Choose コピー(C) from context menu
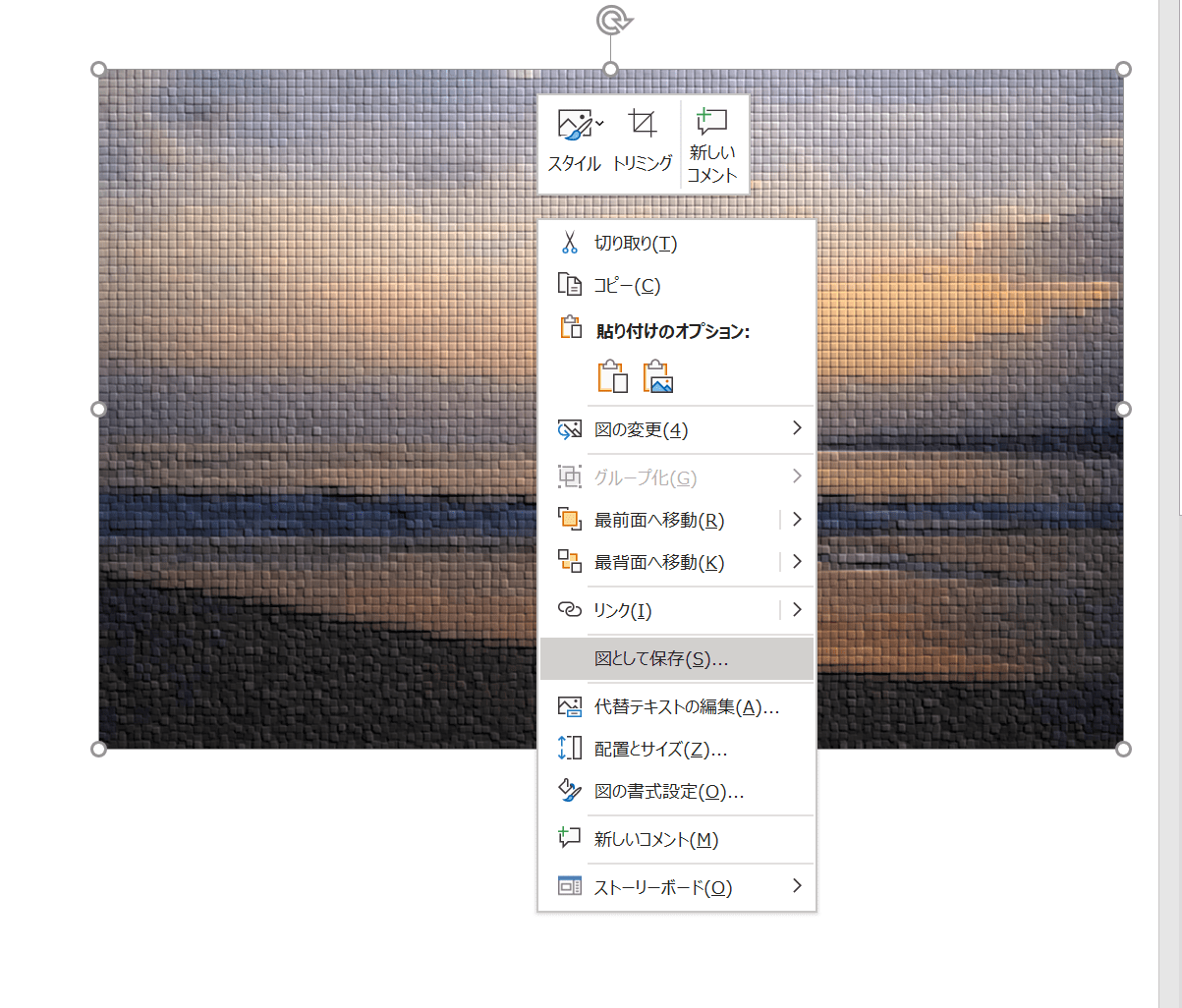This screenshot has width=1182, height=1008. click(x=677, y=285)
